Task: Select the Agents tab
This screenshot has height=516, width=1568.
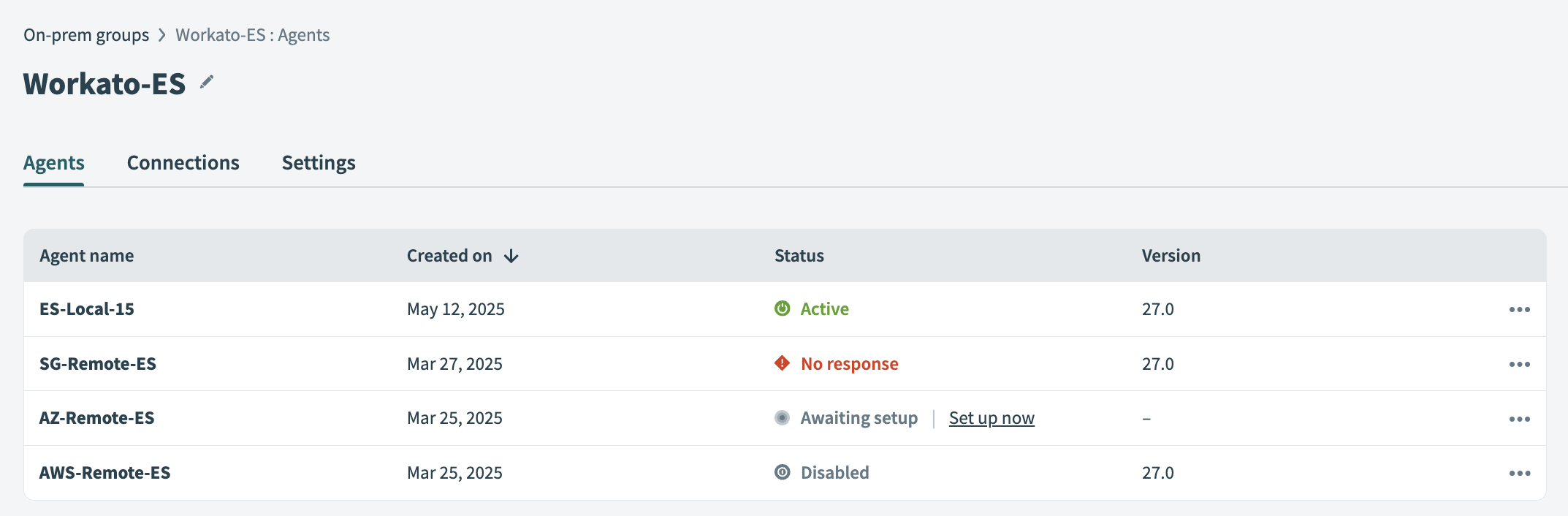Action: point(54,163)
